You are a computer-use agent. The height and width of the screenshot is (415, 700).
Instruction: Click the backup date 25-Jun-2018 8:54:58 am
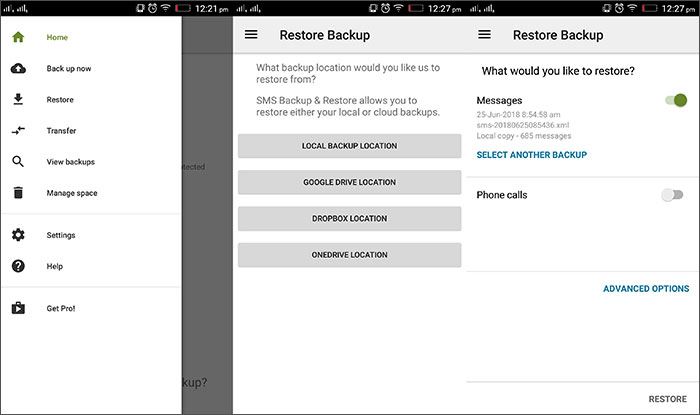coord(518,114)
